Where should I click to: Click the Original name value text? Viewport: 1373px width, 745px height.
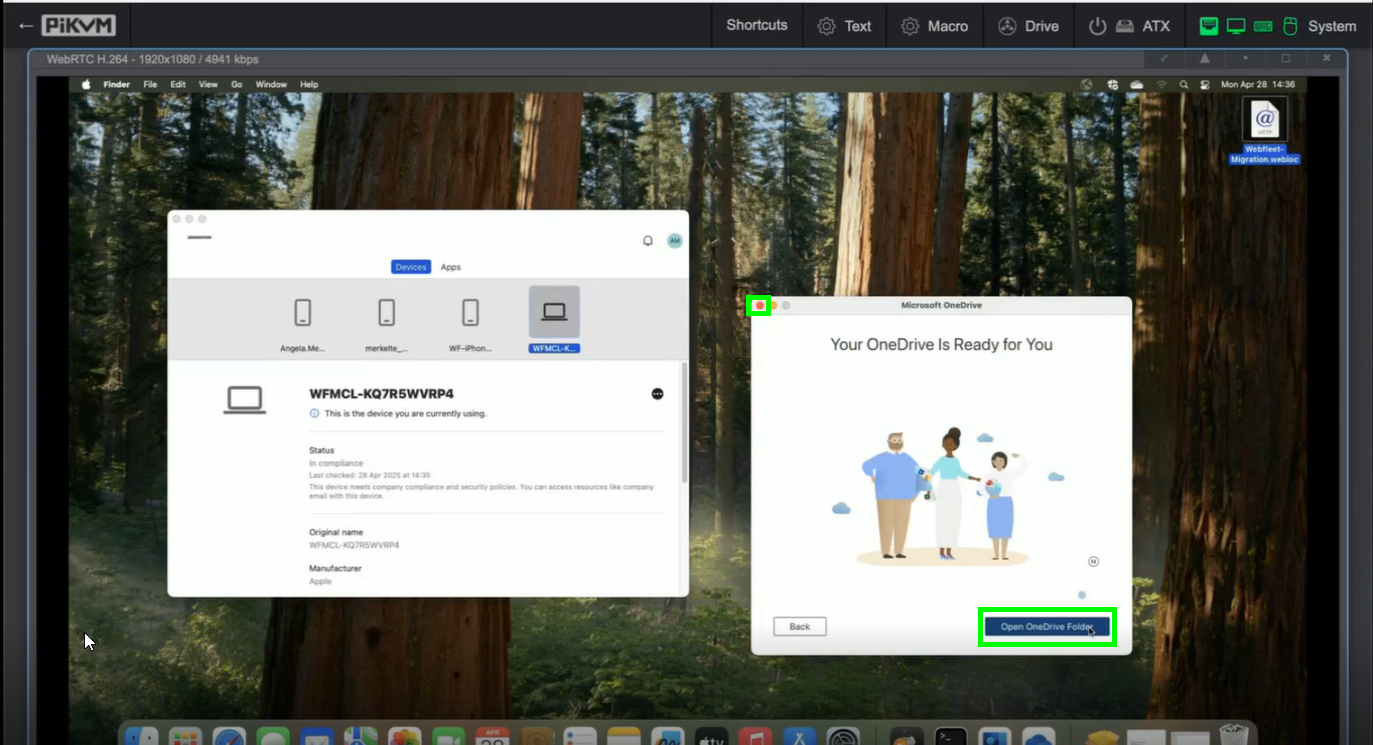pos(354,546)
